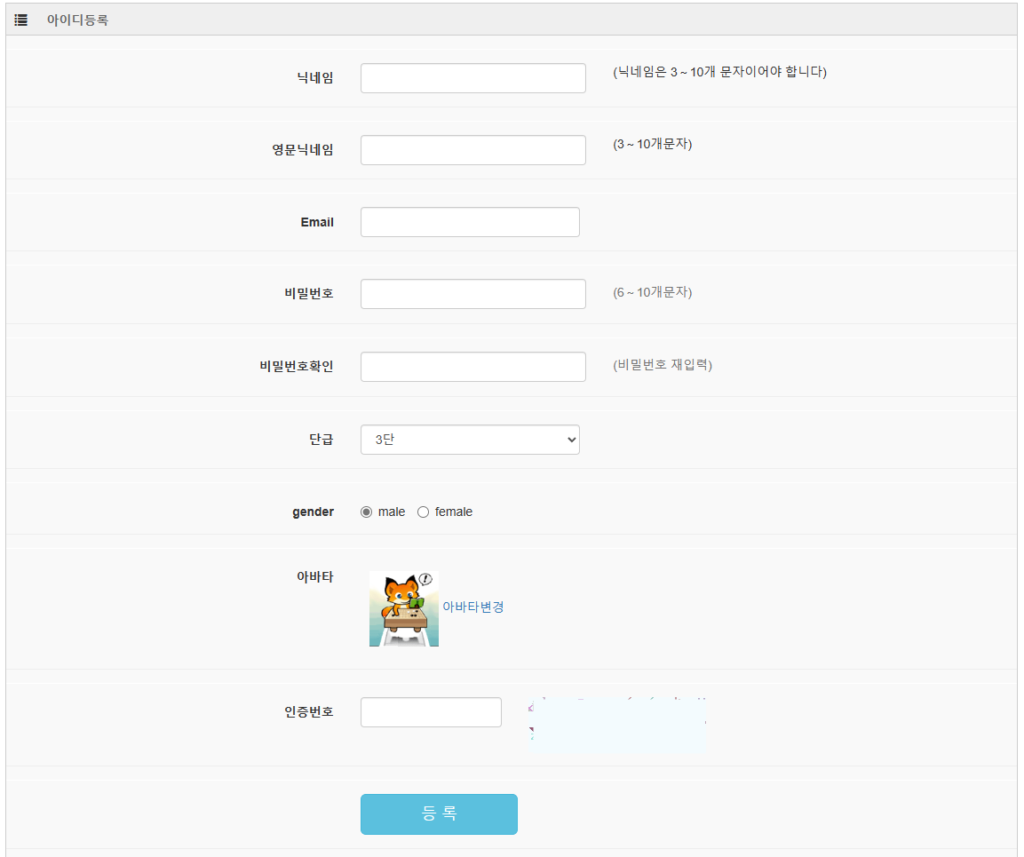
Task: Click the 'male' option label
Action: pos(391,512)
